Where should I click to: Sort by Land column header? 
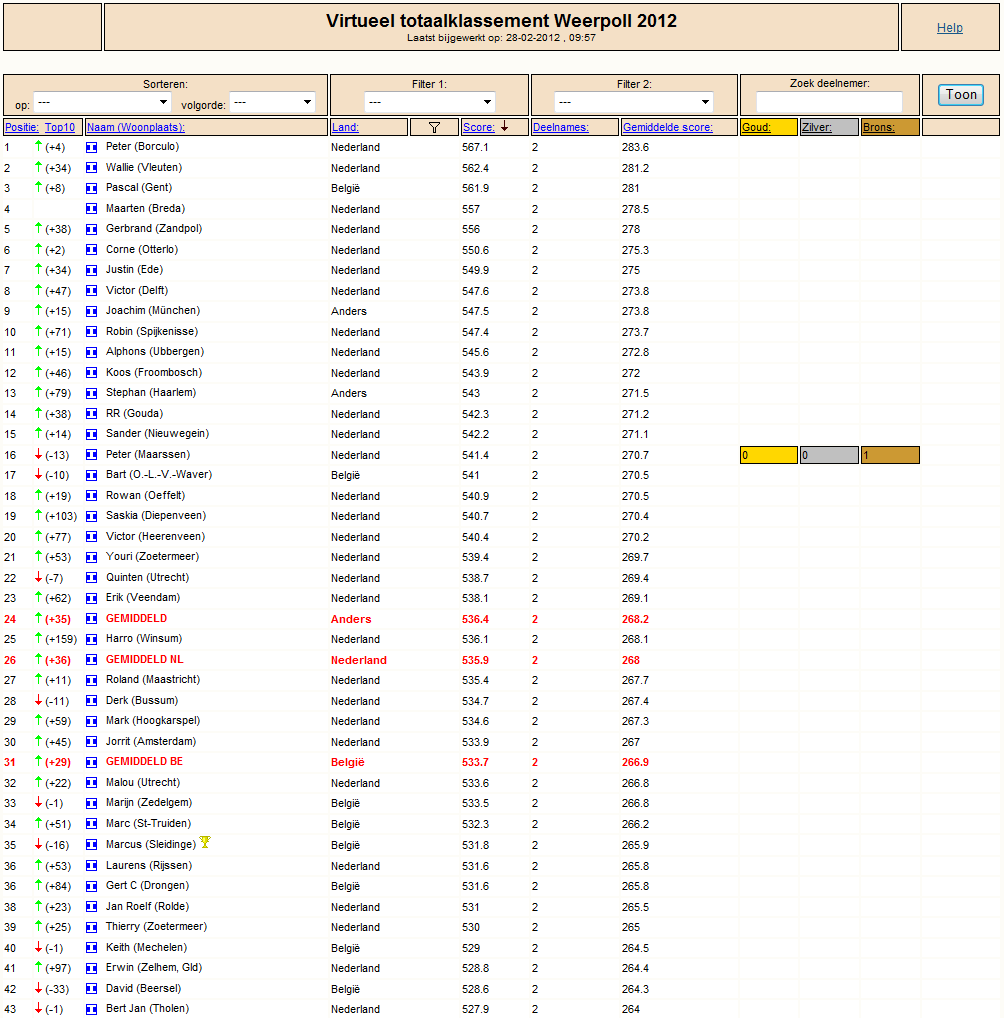tap(345, 127)
